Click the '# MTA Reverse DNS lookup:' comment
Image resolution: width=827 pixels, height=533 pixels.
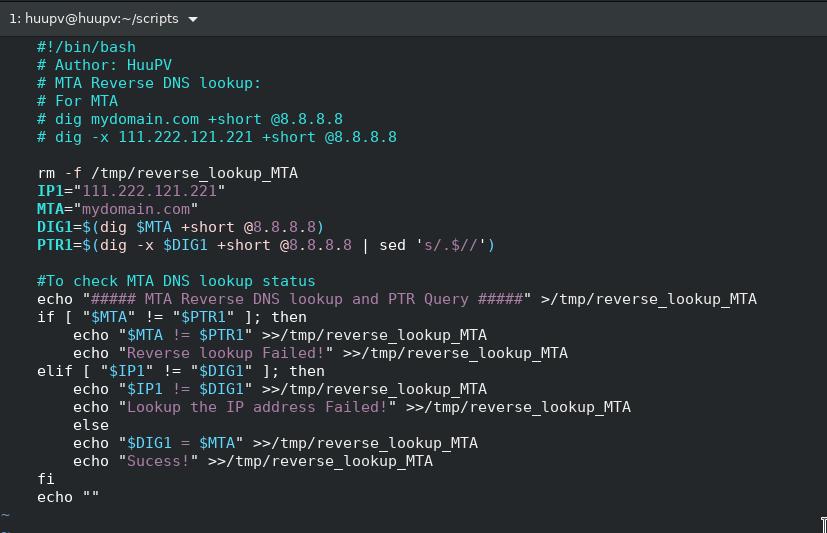149,83
